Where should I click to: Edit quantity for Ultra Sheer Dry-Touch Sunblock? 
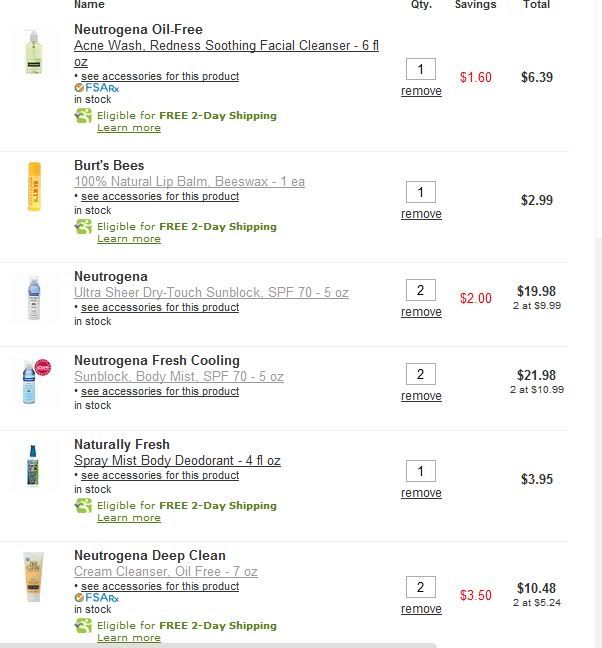click(420, 290)
